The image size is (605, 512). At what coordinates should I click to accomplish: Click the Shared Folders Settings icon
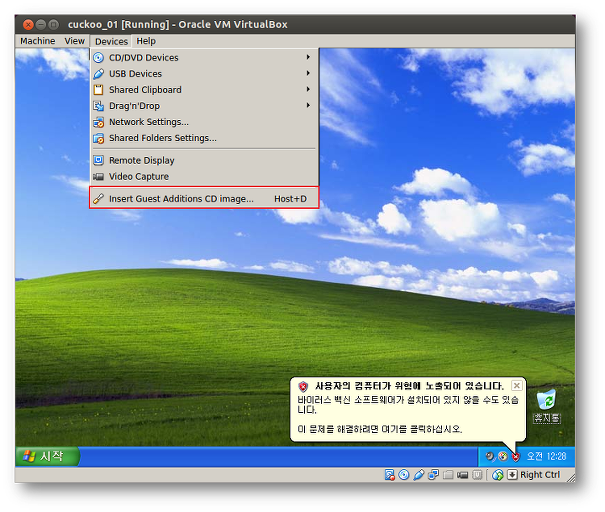[x=98, y=138]
